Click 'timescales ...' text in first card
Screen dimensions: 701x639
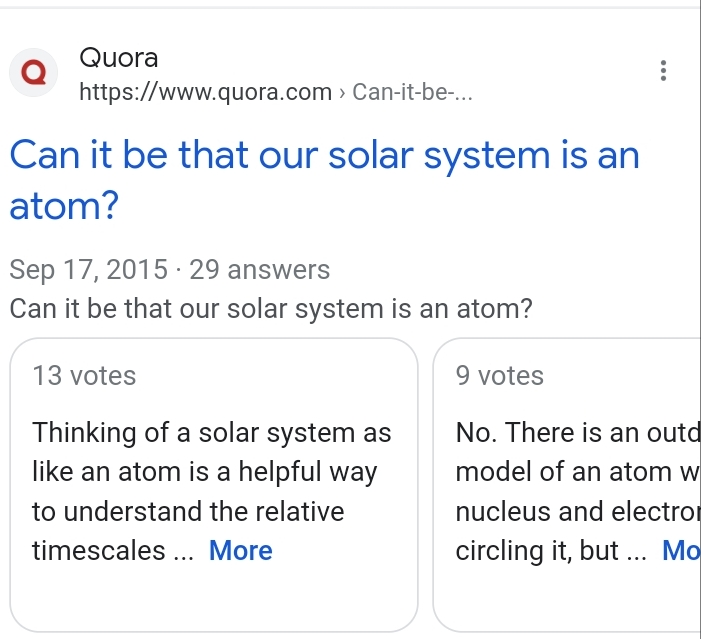(x=113, y=550)
